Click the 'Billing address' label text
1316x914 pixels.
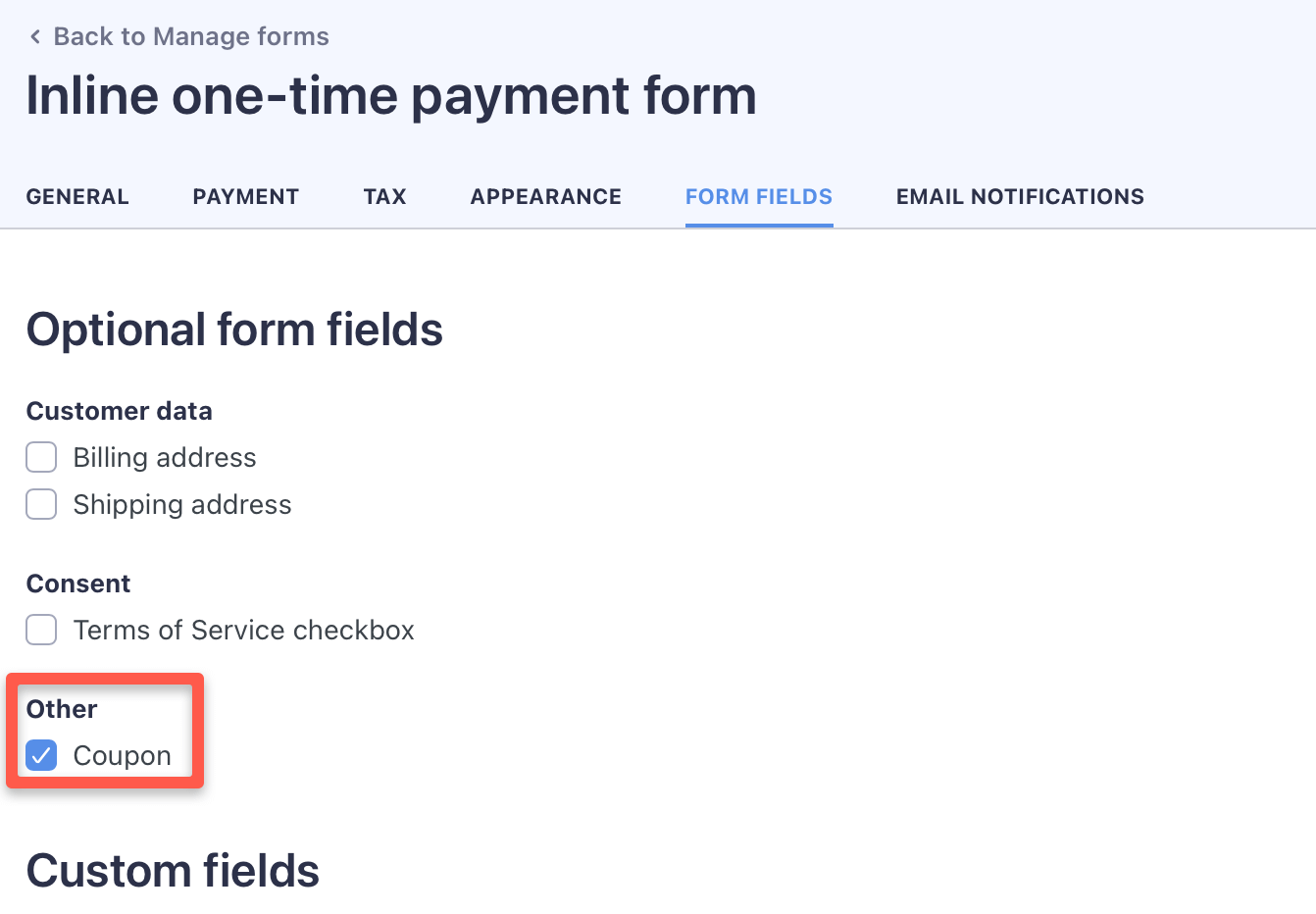165,458
